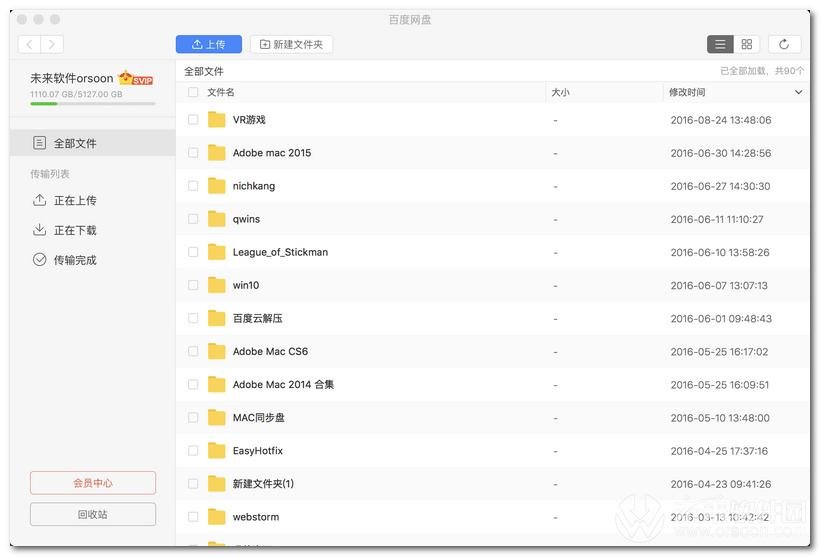Click the date 2016-08-24 13:48:06
Screen dimensions: 821x557
click(x=721, y=120)
